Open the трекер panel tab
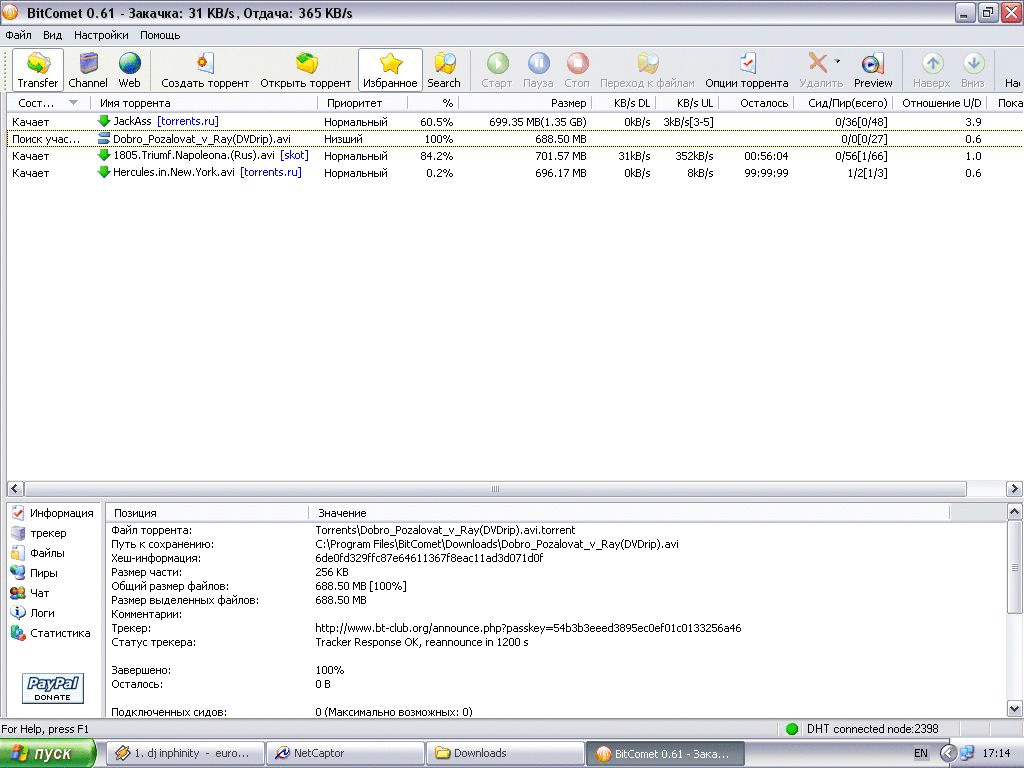This screenshot has height=768, width=1024. tap(39, 533)
